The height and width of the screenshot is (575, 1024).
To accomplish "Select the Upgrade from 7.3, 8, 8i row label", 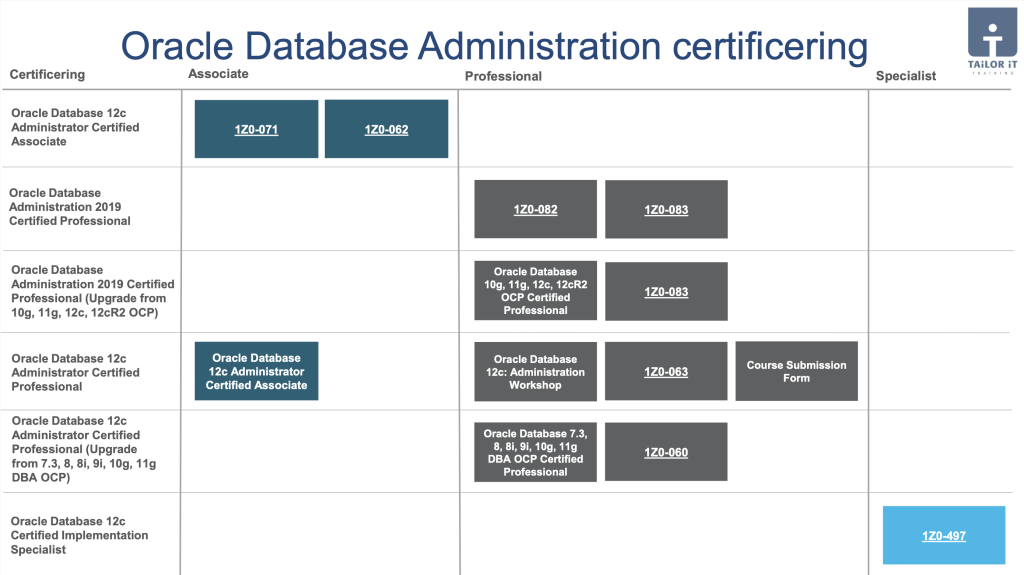I will pos(84,449).
